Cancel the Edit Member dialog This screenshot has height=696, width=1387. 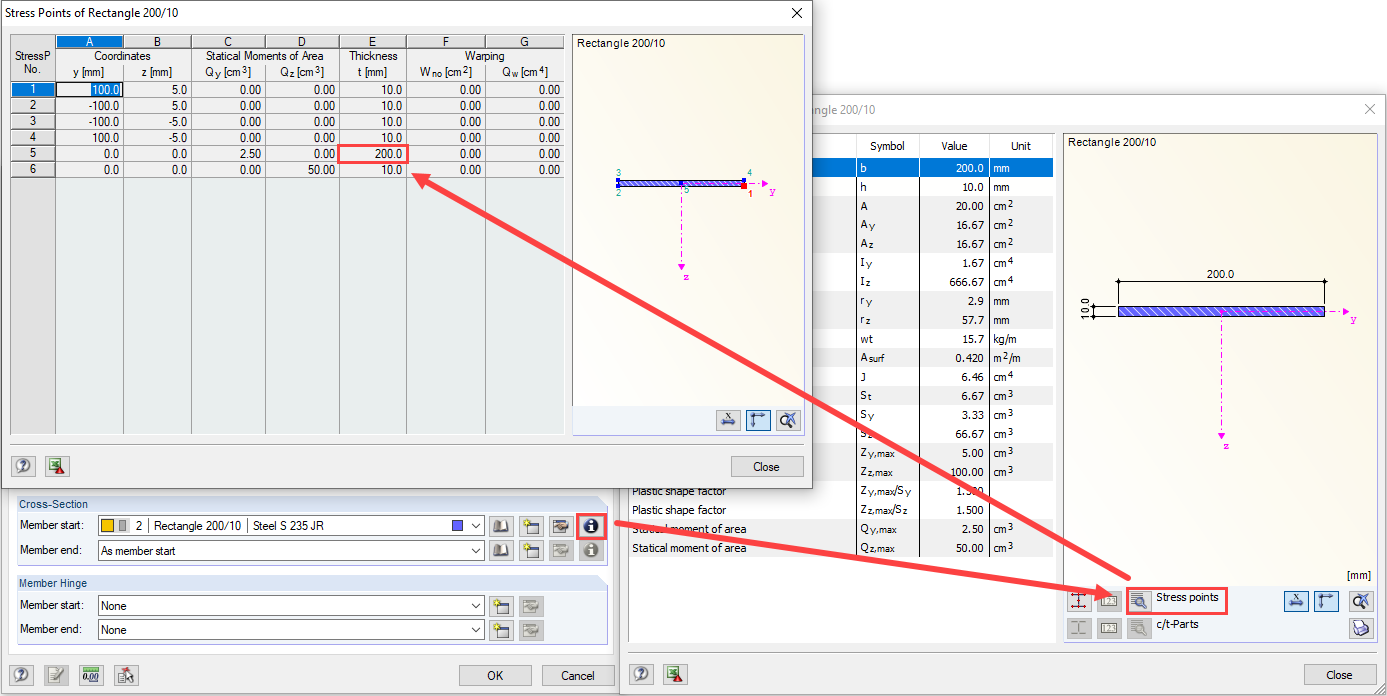point(578,675)
